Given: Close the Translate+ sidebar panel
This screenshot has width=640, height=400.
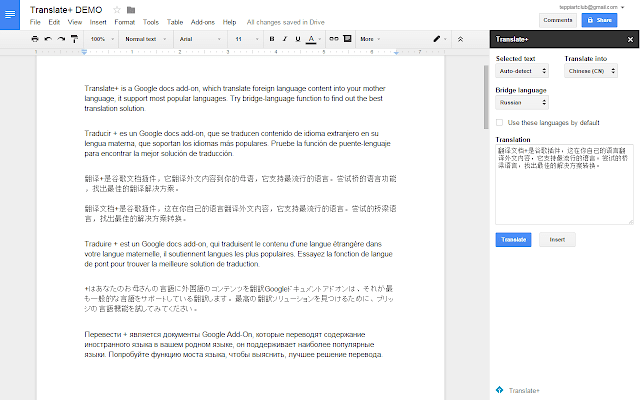Looking at the screenshot, I should (629, 39).
